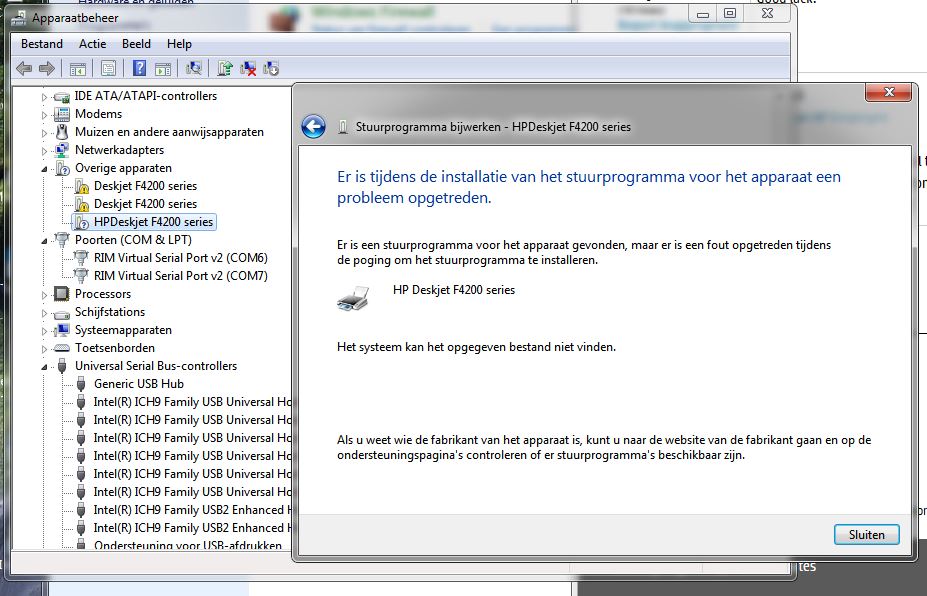Screen dimensions: 927x596
Task: Click the mouse icon of Muizen en andere aanwijsapparaten
Action: 61,132
